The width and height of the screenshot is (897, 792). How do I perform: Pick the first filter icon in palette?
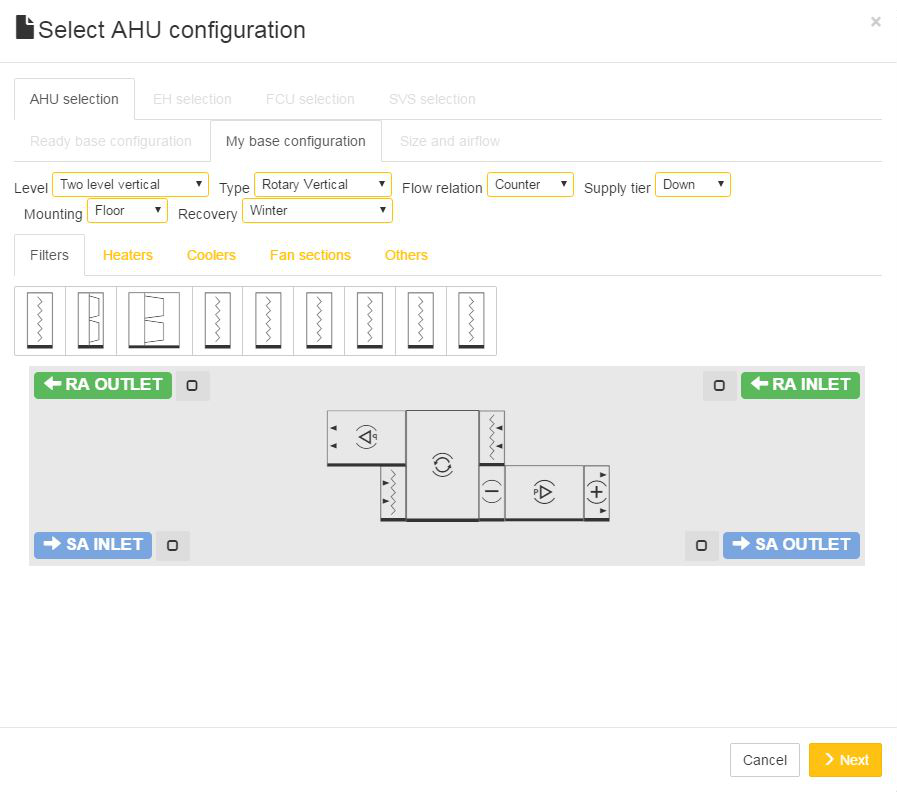point(40,321)
